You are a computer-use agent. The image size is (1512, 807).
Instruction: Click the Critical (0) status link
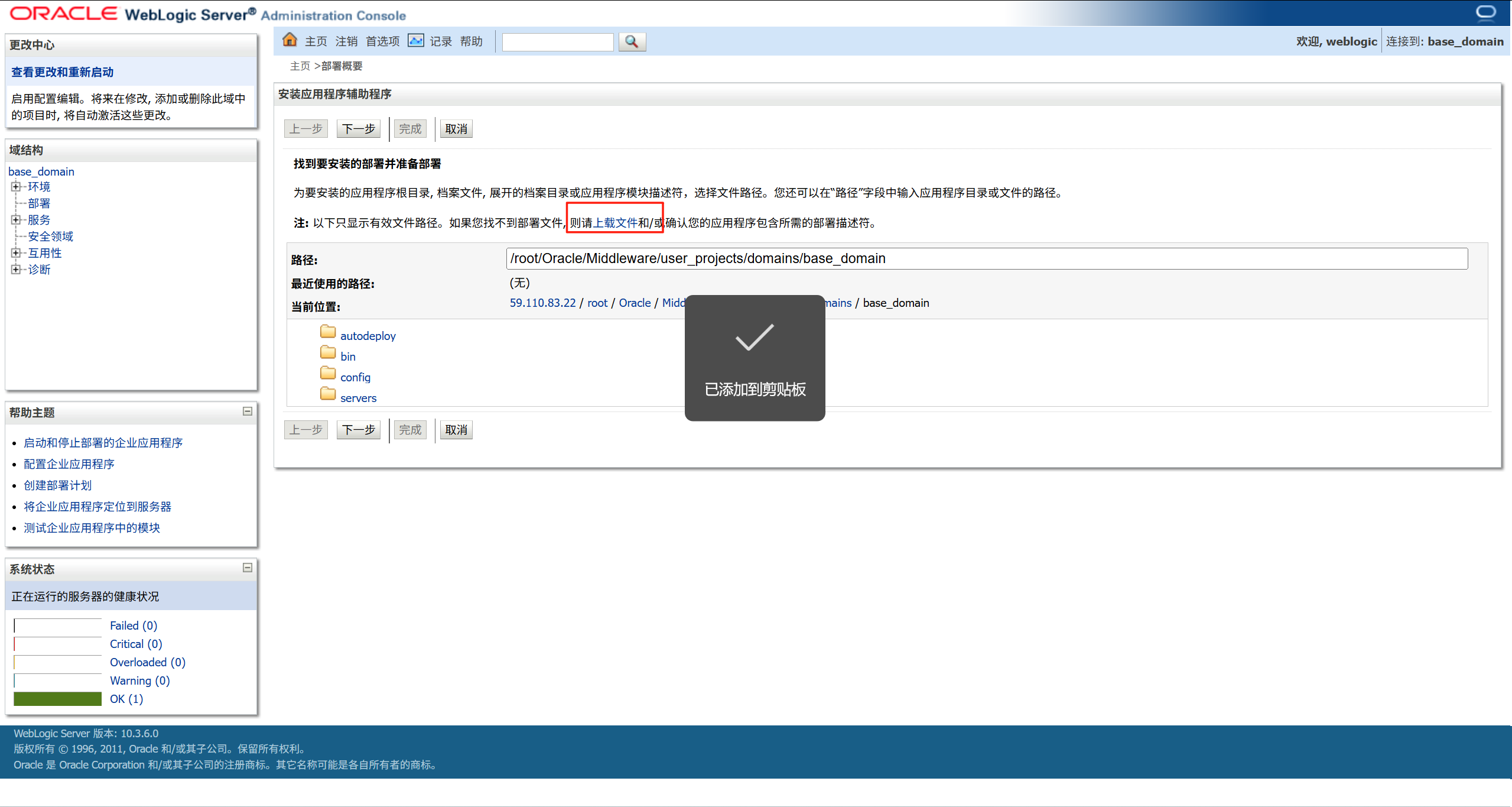(x=136, y=644)
